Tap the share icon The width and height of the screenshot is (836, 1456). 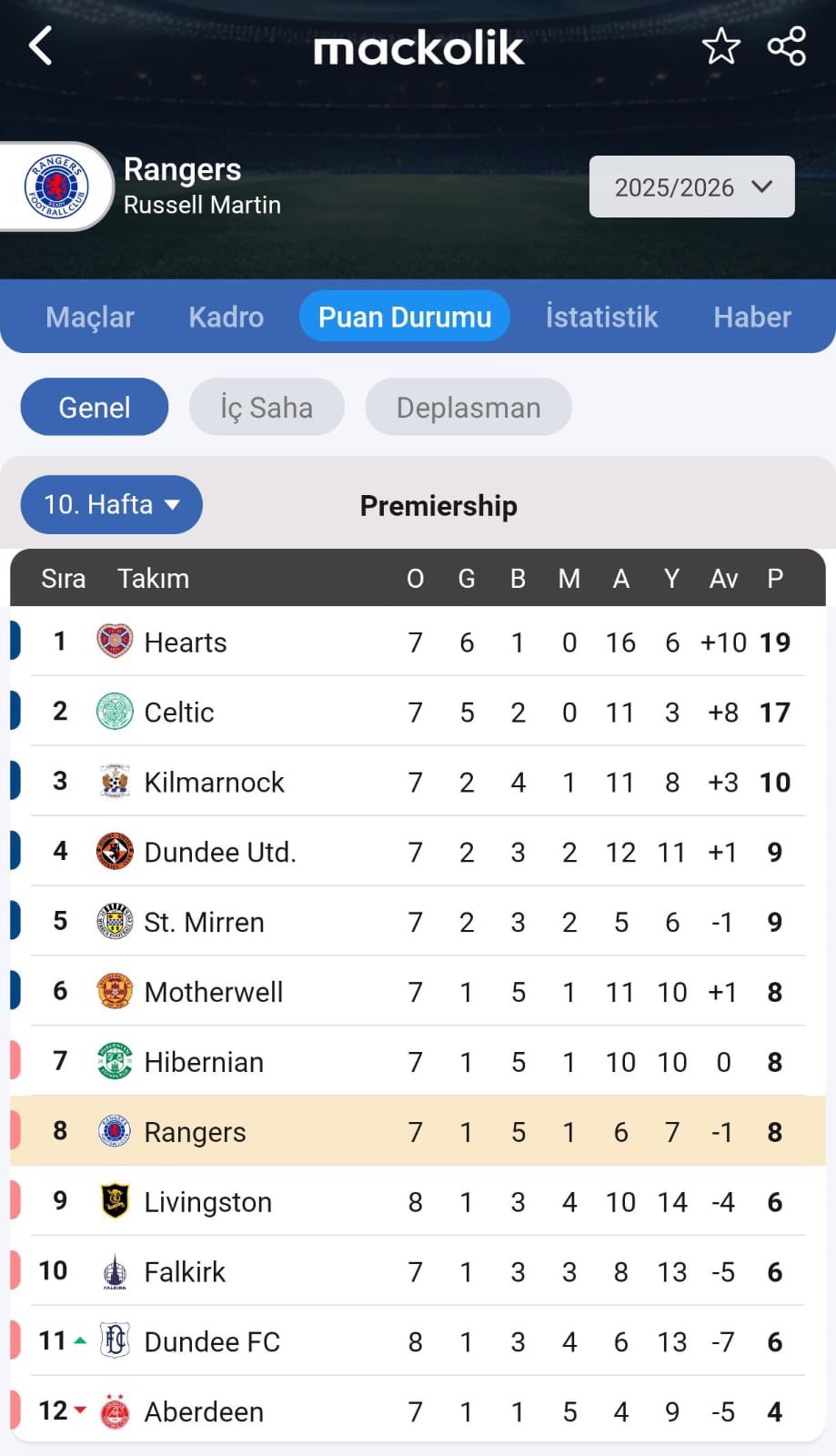[x=787, y=46]
